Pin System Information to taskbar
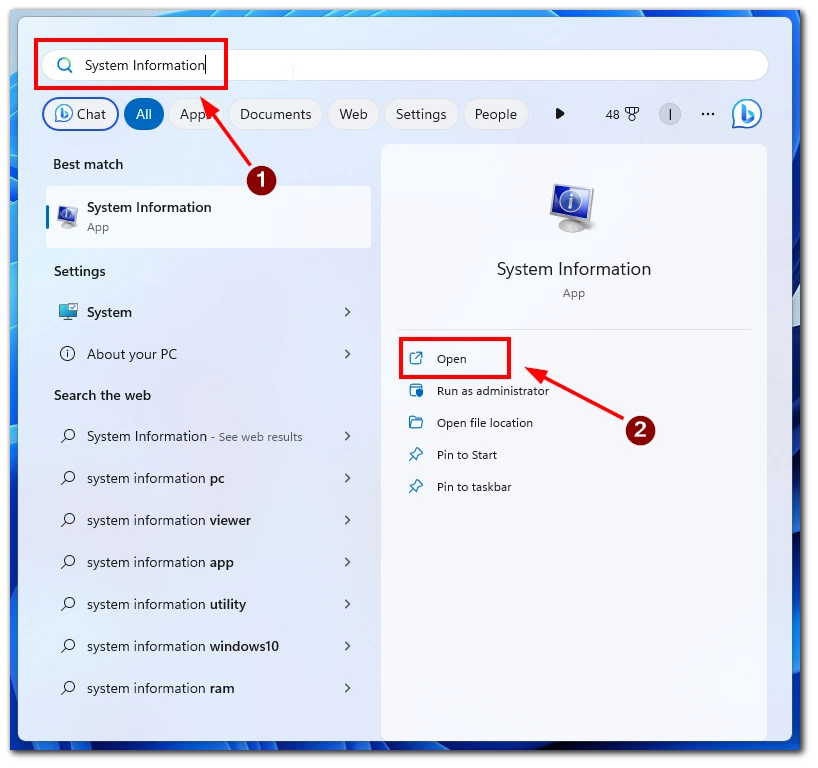 pyautogui.click(x=474, y=487)
